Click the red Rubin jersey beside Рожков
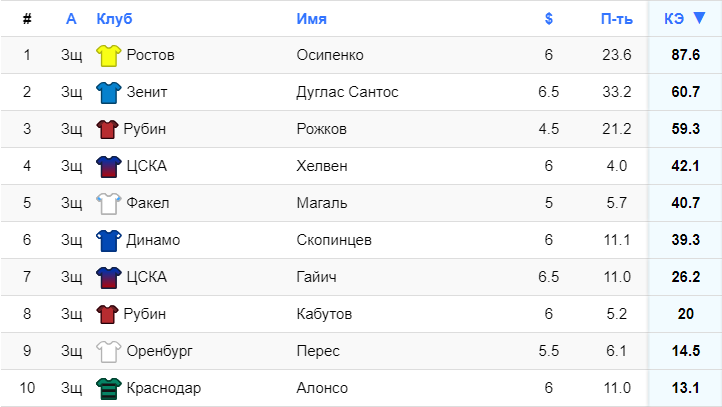The height and width of the screenshot is (407, 722). [x=107, y=129]
